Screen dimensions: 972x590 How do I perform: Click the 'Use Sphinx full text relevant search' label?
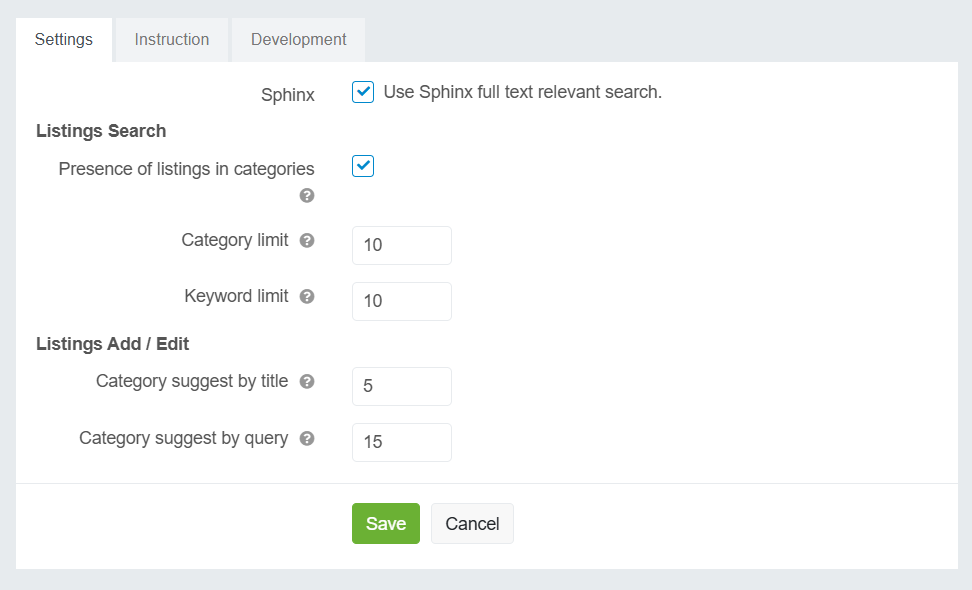pyautogui.click(x=522, y=92)
